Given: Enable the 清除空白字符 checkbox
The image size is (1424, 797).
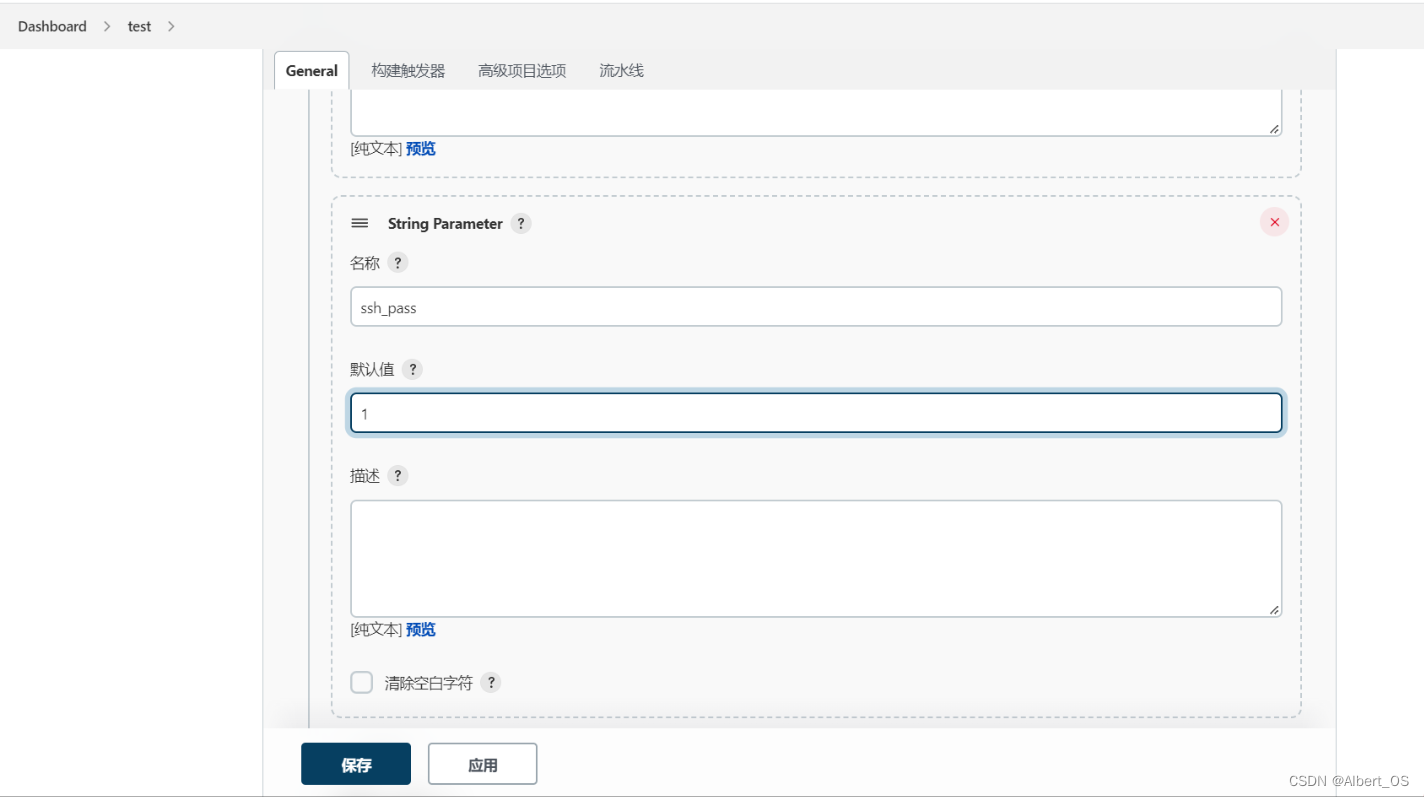Looking at the screenshot, I should (x=361, y=683).
